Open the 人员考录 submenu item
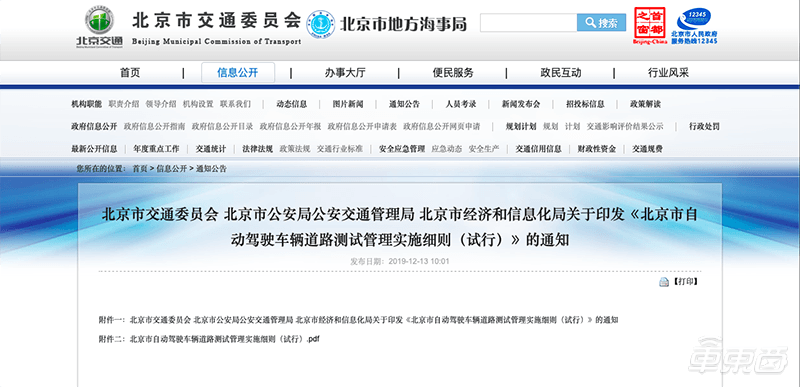The height and width of the screenshot is (387, 800). click(461, 104)
